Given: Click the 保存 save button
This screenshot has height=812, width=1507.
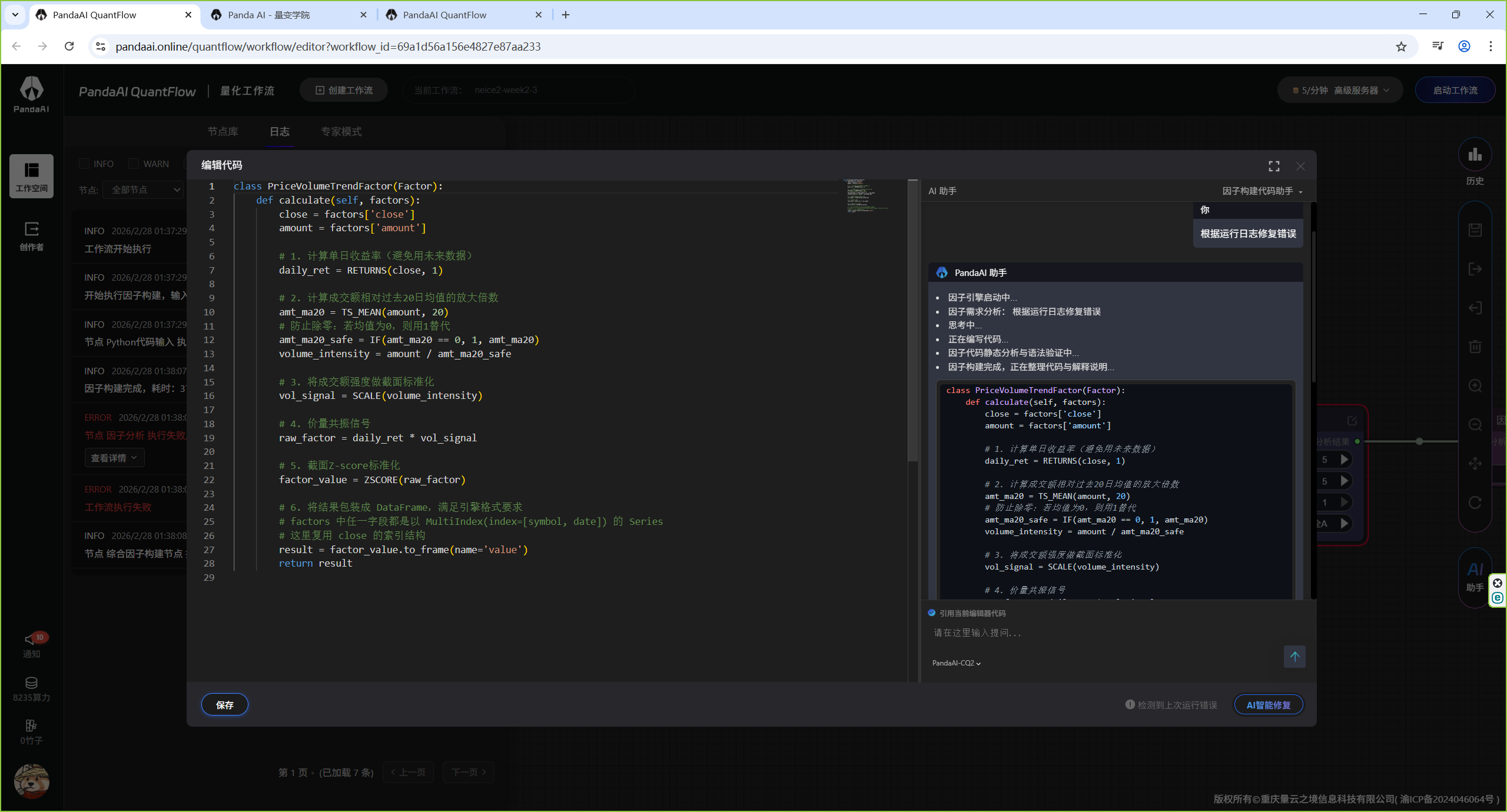Looking at the screenshot, I should coord(224,705).
